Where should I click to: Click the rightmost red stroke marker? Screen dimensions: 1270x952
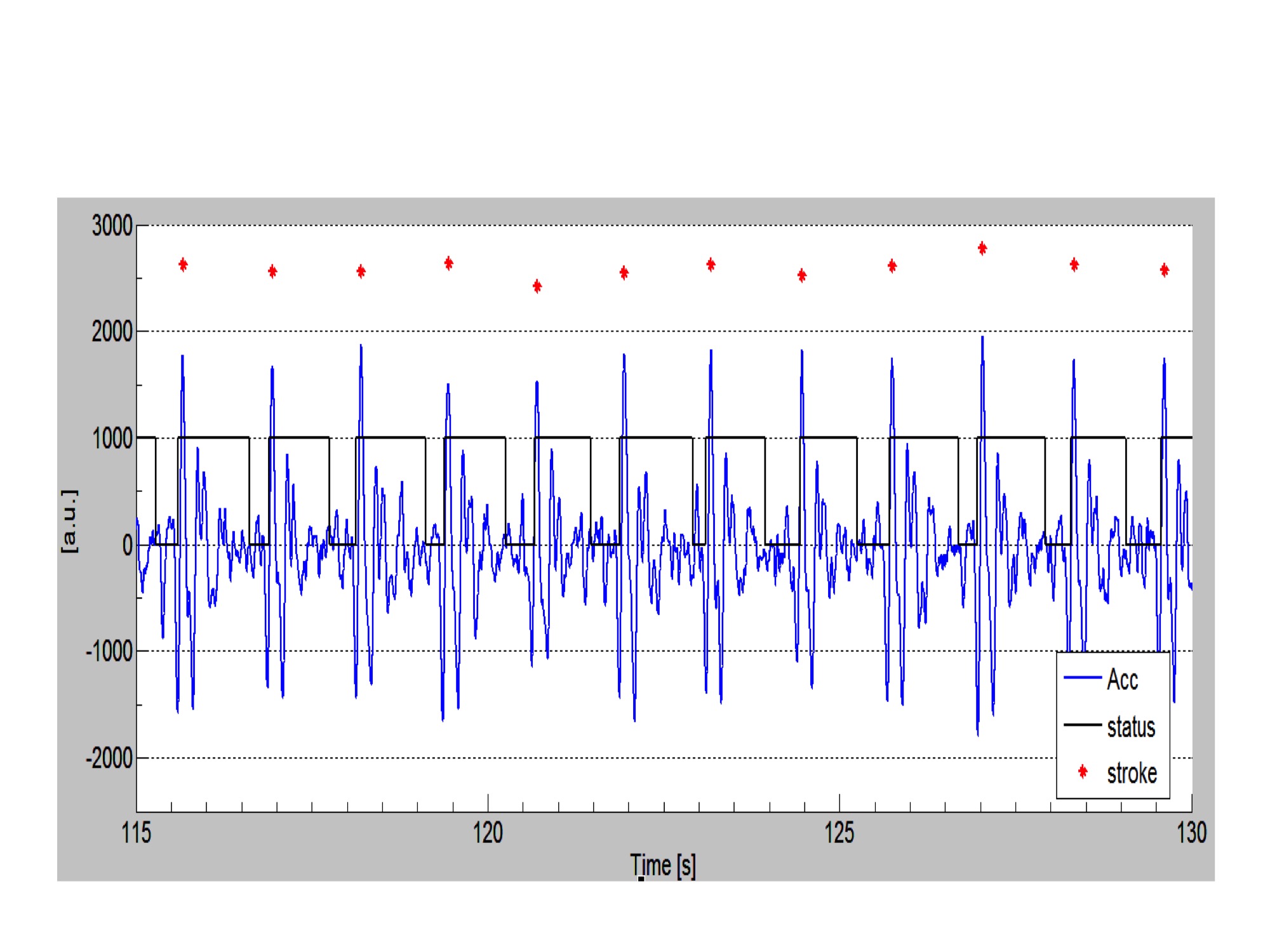[1164, 270]
